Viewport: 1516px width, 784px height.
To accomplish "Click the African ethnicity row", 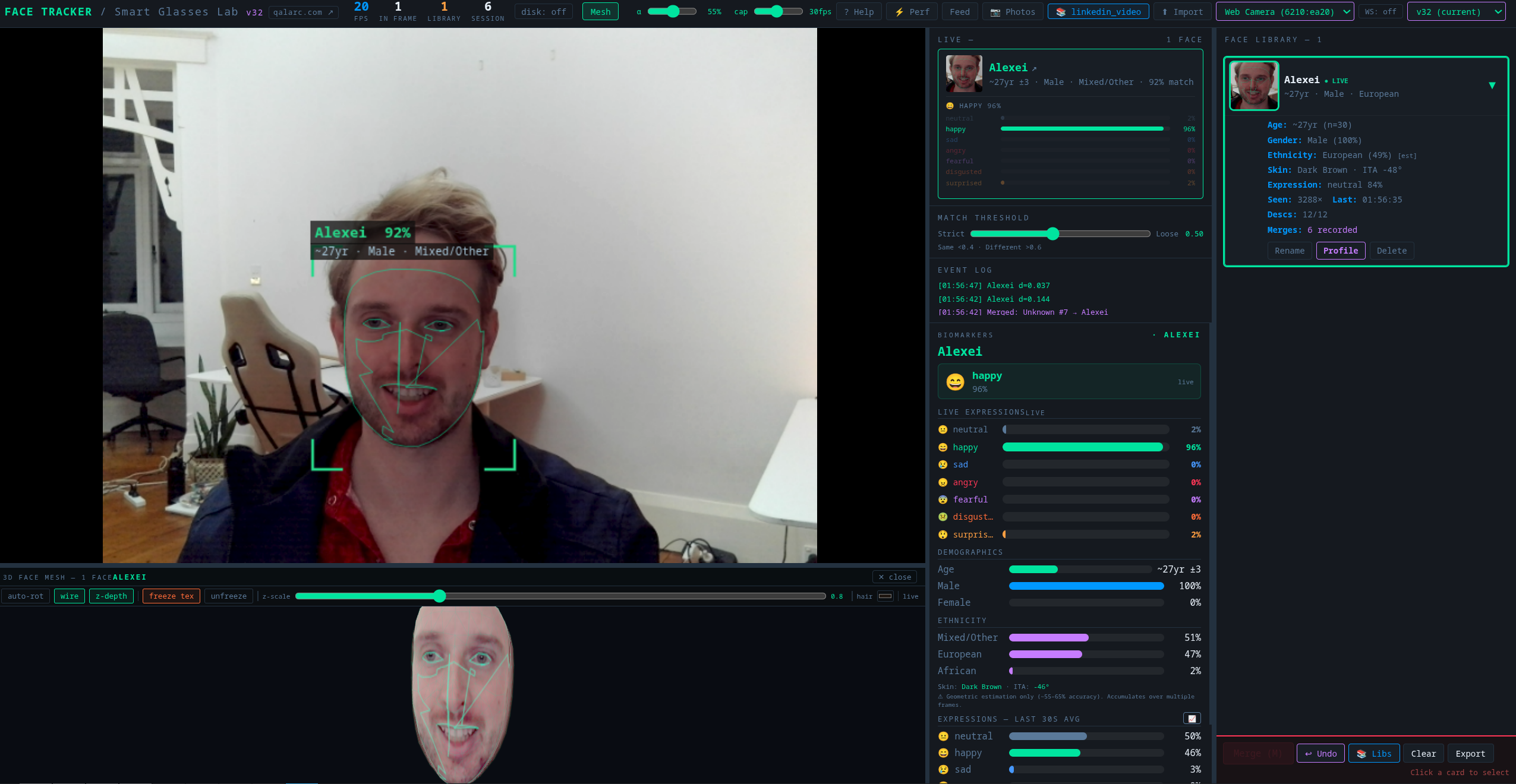I will [x=1069, y=671].
